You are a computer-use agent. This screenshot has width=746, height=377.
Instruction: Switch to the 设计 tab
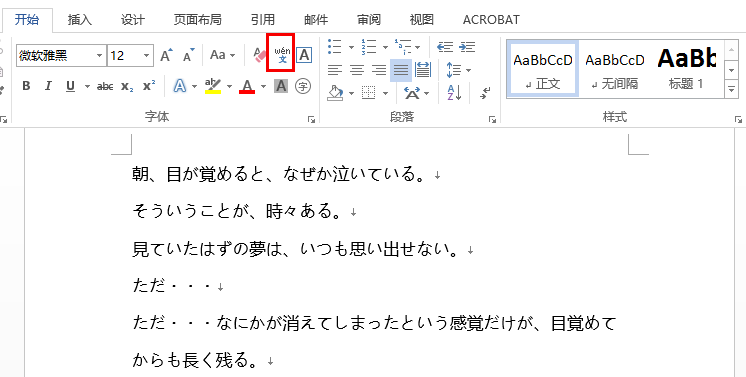point(132,20)
